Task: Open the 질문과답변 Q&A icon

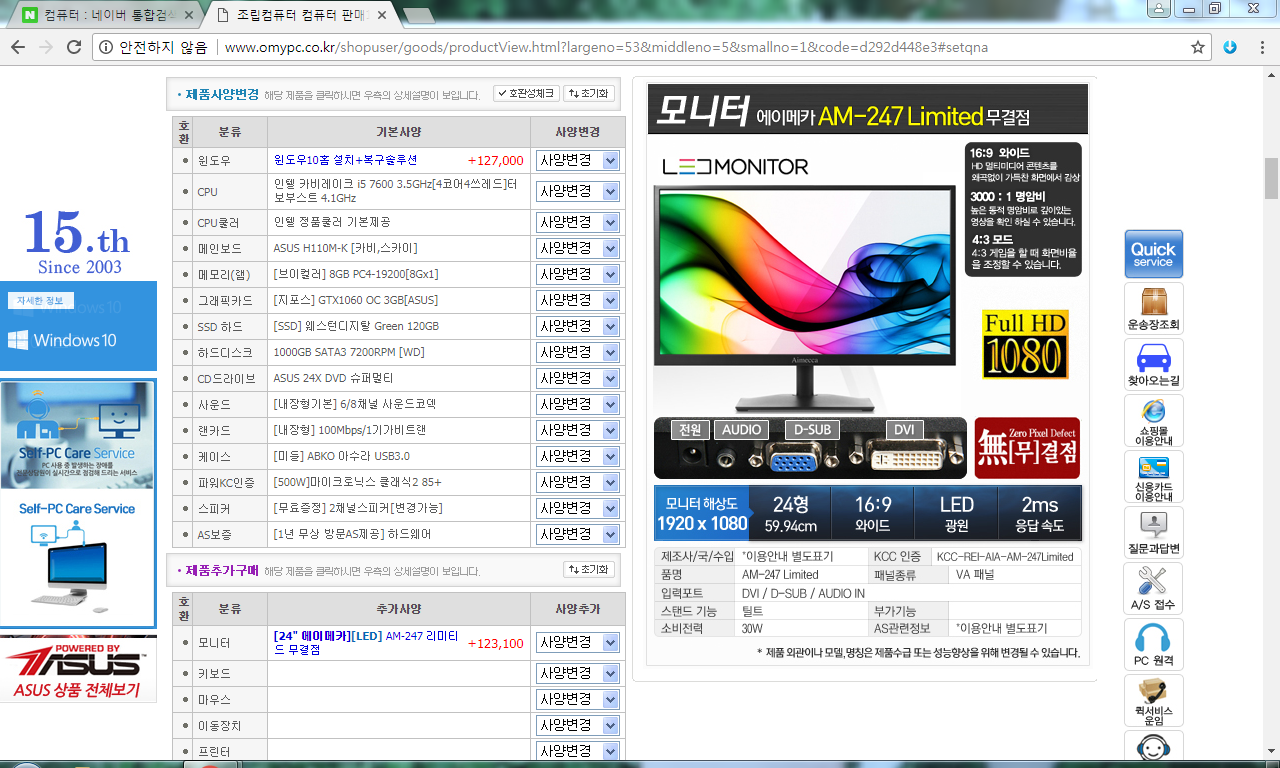Action: [x=1153, y=532]
